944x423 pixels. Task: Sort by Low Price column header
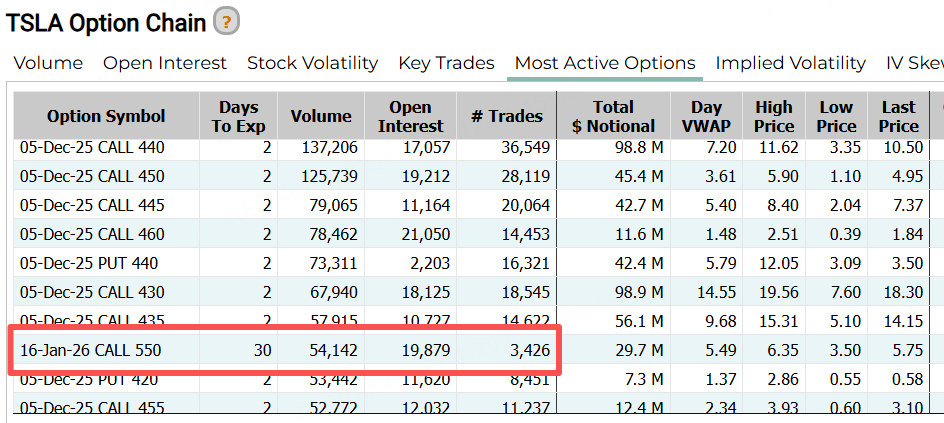(836, 116)
